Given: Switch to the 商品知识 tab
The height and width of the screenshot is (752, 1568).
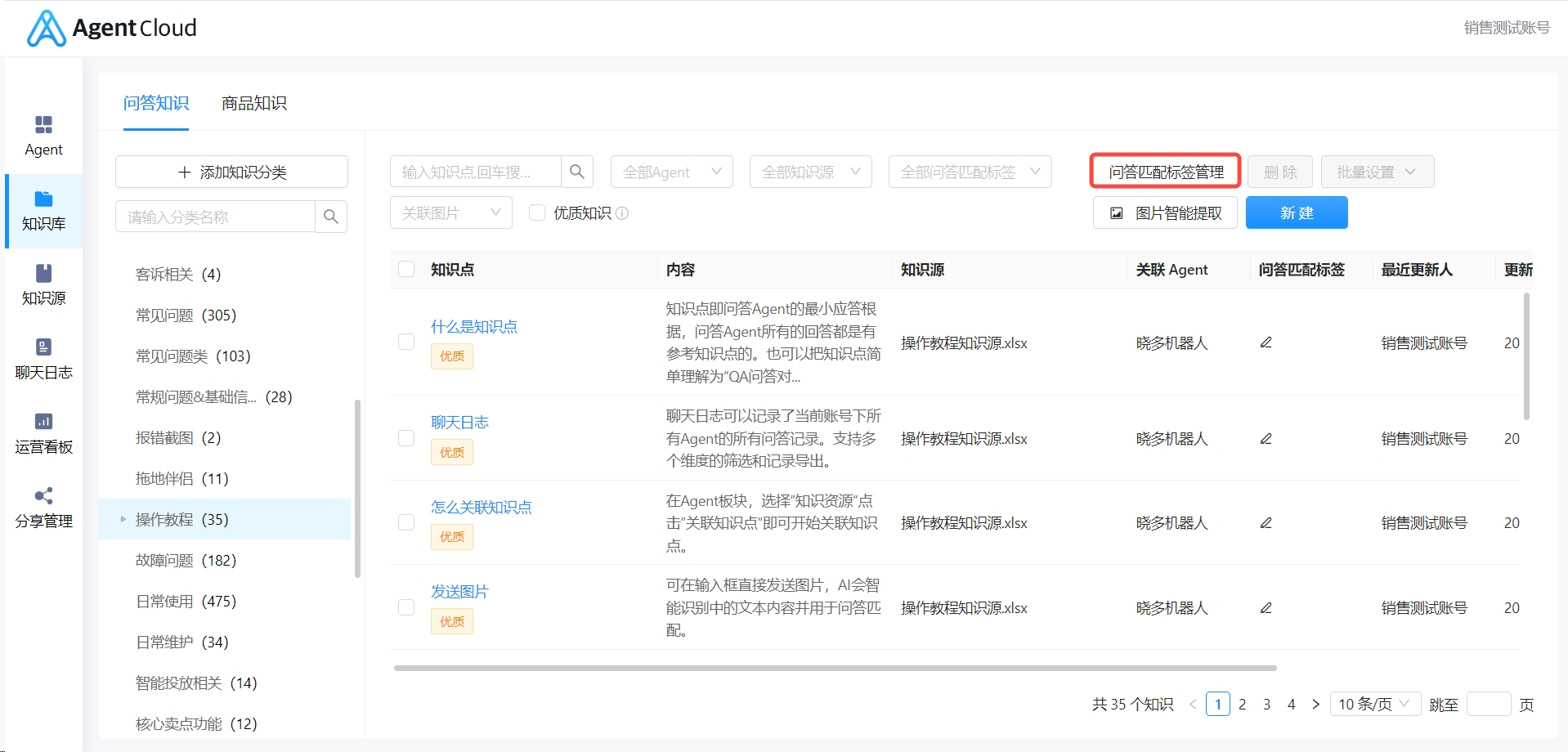Looking at the screenshot, I should click(x=254, y=103).
